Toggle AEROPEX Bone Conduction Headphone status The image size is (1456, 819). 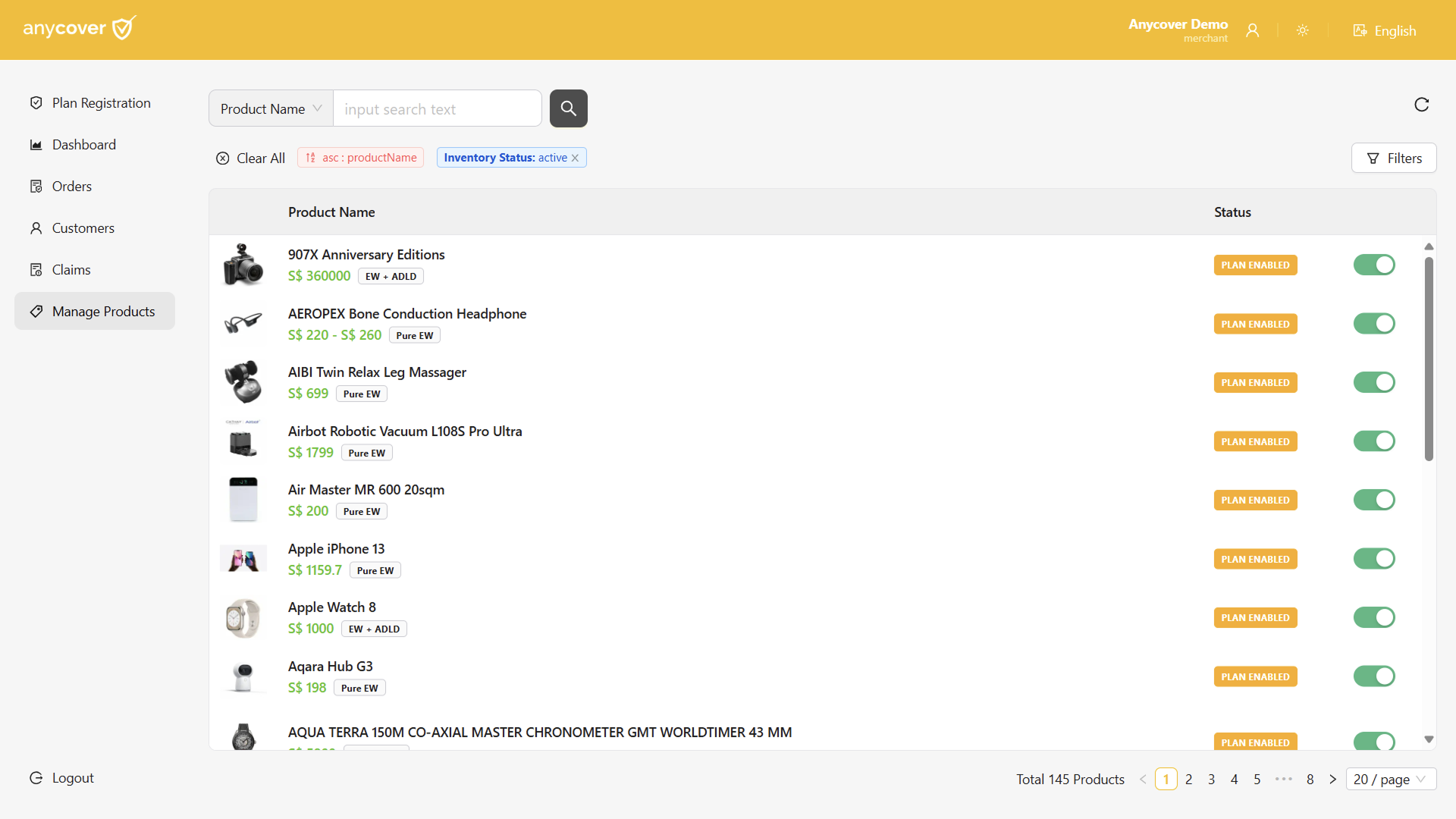coord(1374,324)
